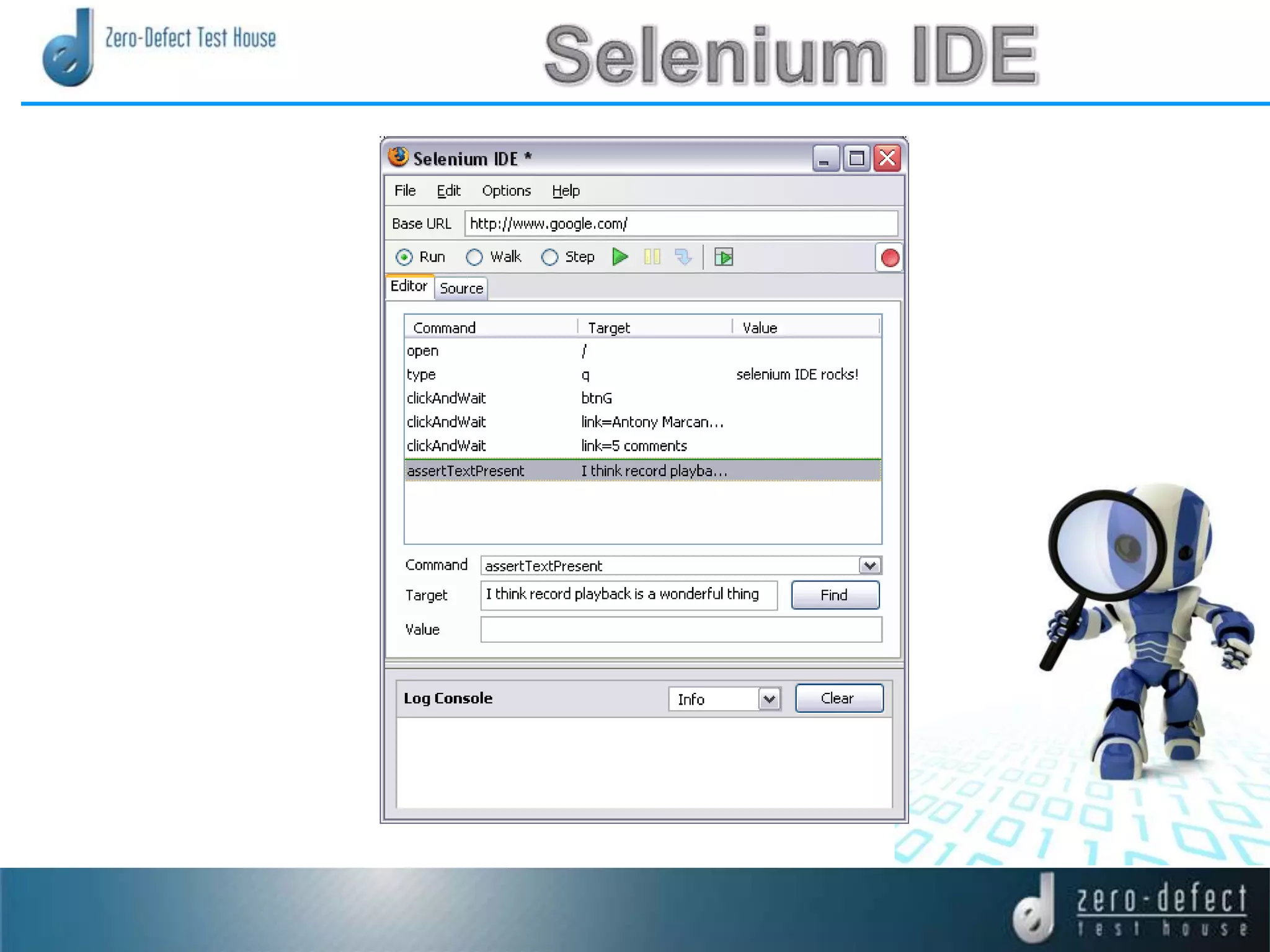Select the Run radio button
1270x952 pixels.
[x=404, y=257]
